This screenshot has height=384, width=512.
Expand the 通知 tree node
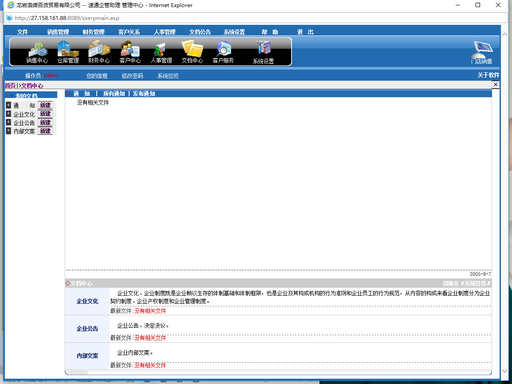9,105
